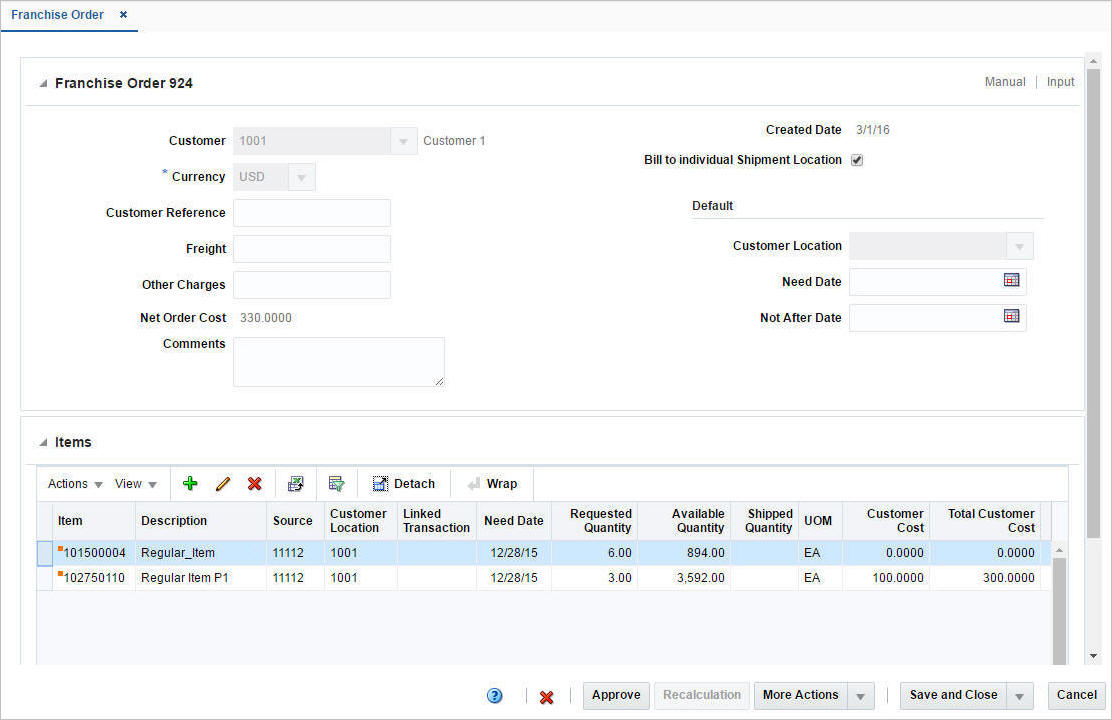The height and width of the screenshot is (720, 1112).
Task: Click the Wrap toolbar button
Action: 492,484
